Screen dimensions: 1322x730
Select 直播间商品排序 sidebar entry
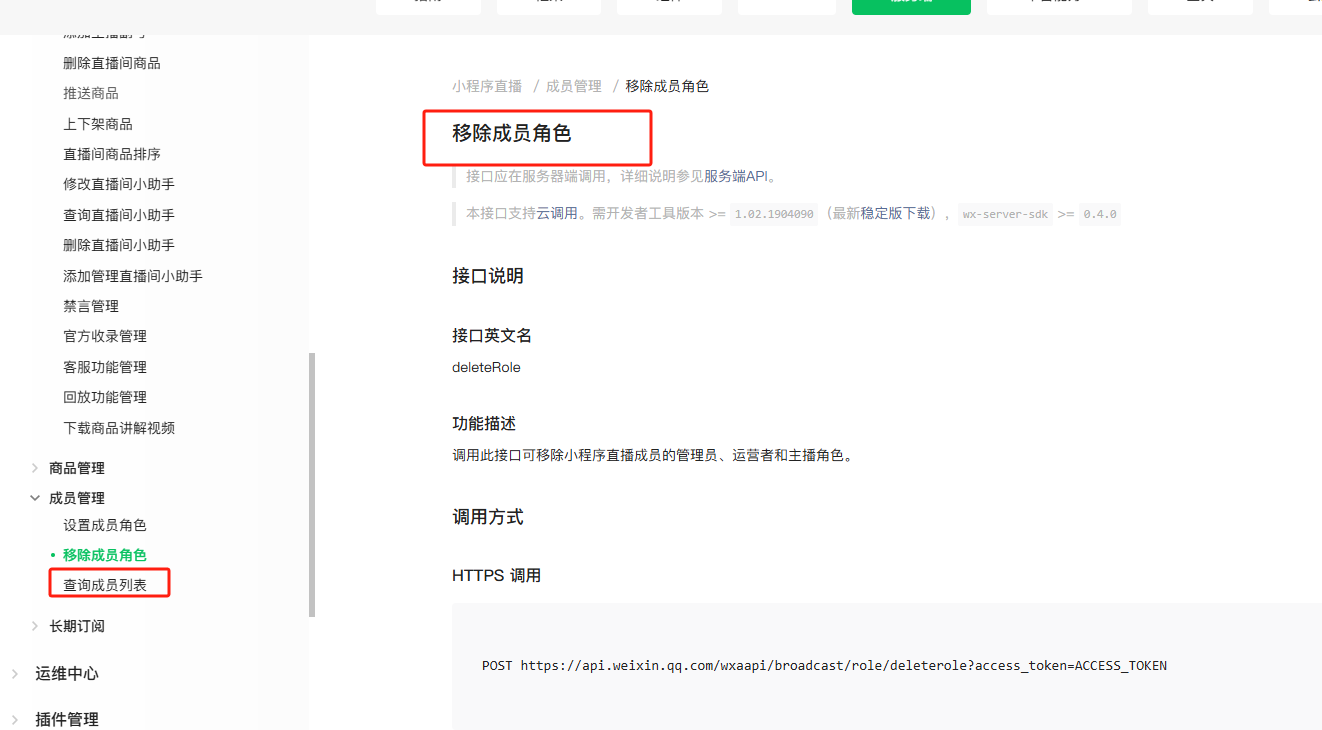pyautogui.click(x=112, y=154)
